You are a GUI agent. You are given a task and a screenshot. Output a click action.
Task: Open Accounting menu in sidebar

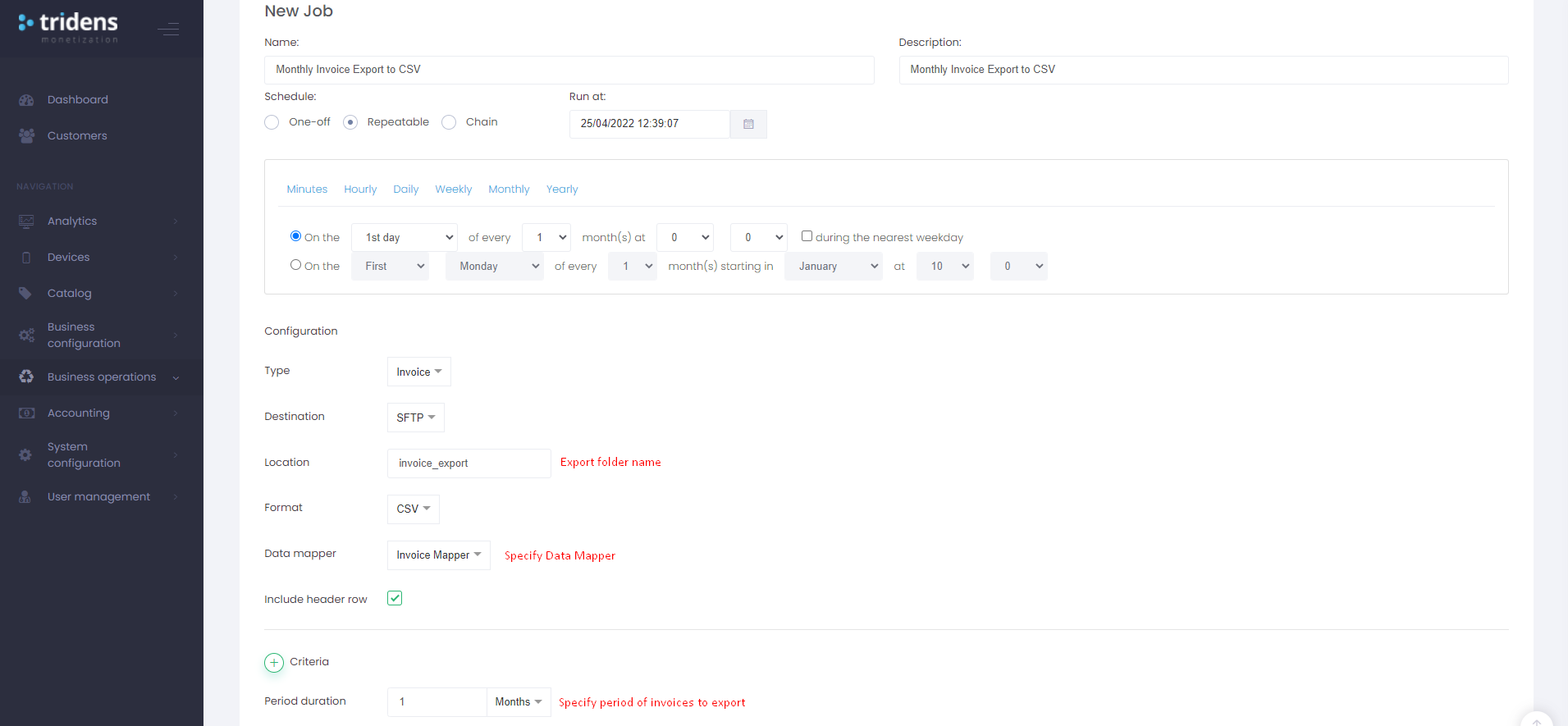[x=79, y=413]
